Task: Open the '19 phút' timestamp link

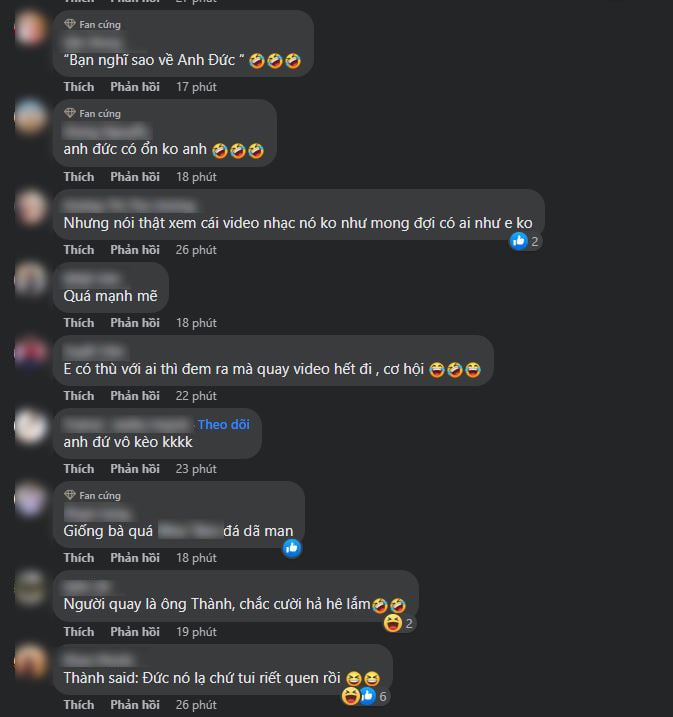Action: pos(196,631)
